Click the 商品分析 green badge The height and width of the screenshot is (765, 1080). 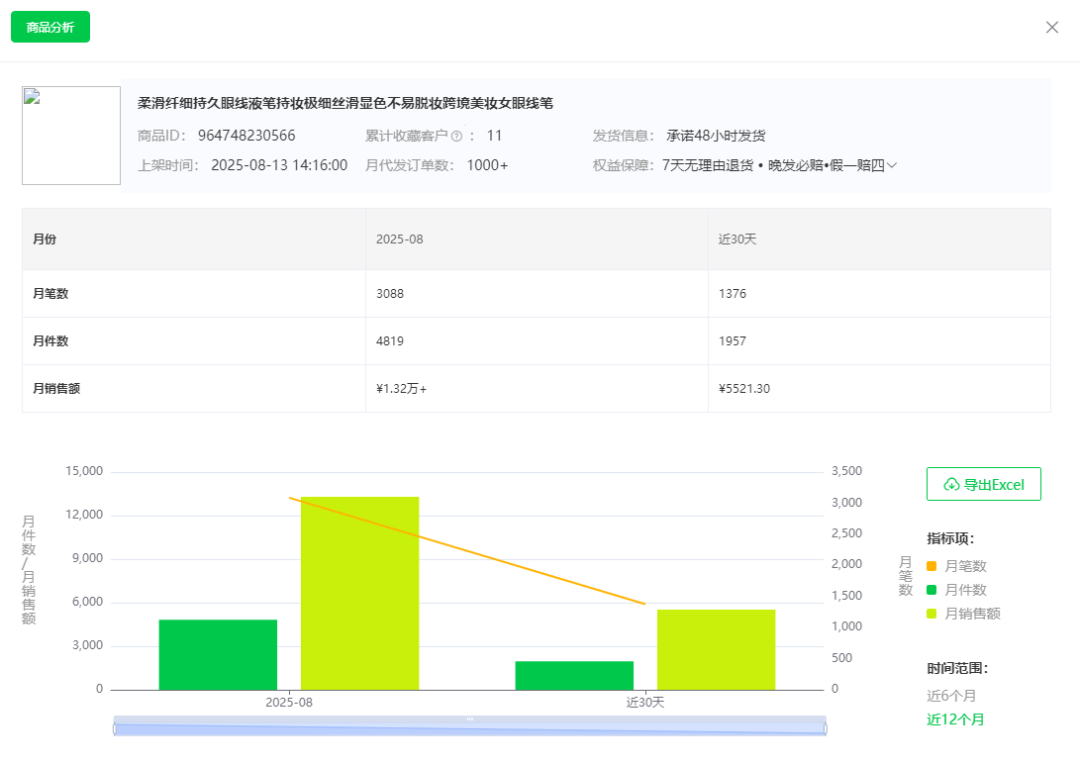[x=50, y=27]
